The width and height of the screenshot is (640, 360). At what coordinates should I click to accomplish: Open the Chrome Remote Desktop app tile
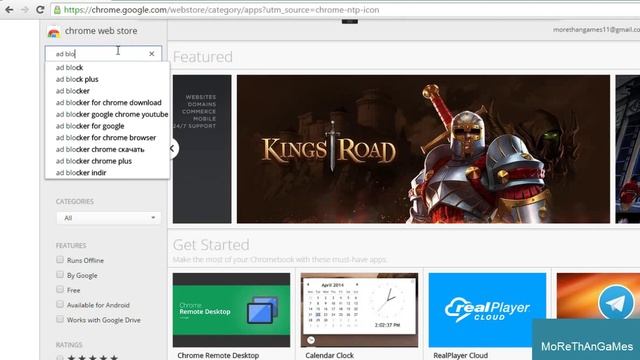(x=231, y=310)
